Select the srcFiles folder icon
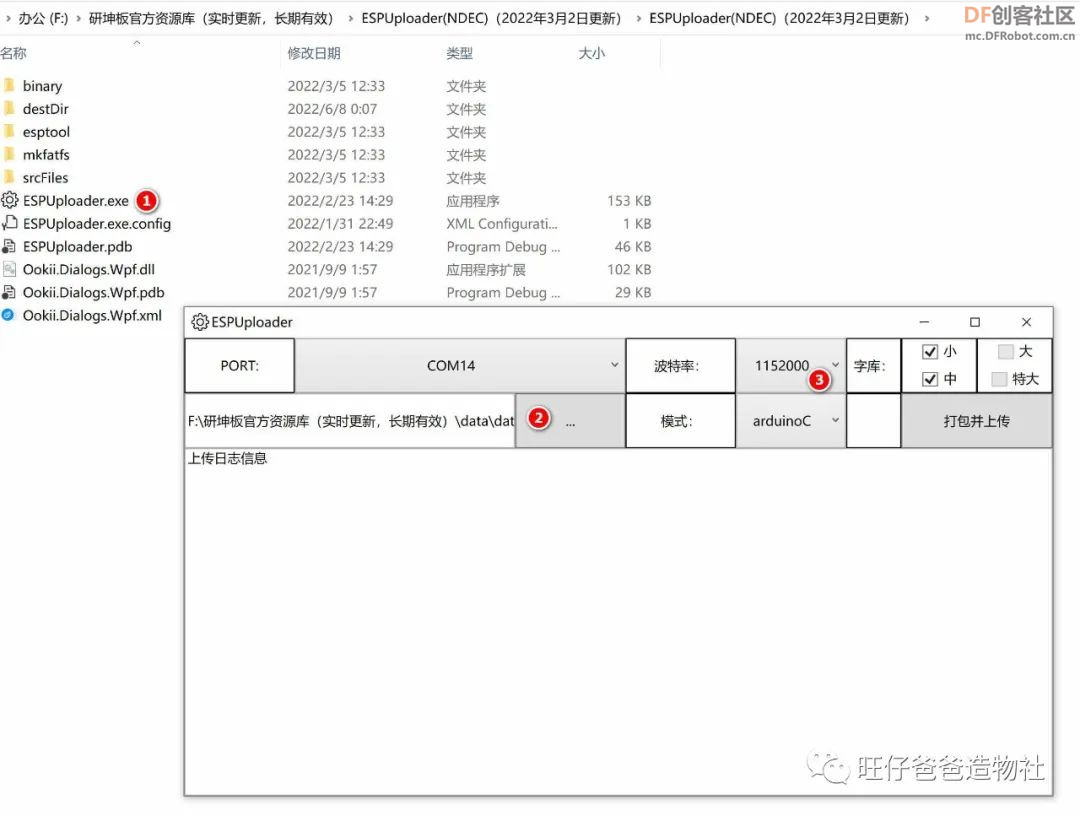Screen dimensions: 1080x816 pyautogui.click(x=9, y=177)
